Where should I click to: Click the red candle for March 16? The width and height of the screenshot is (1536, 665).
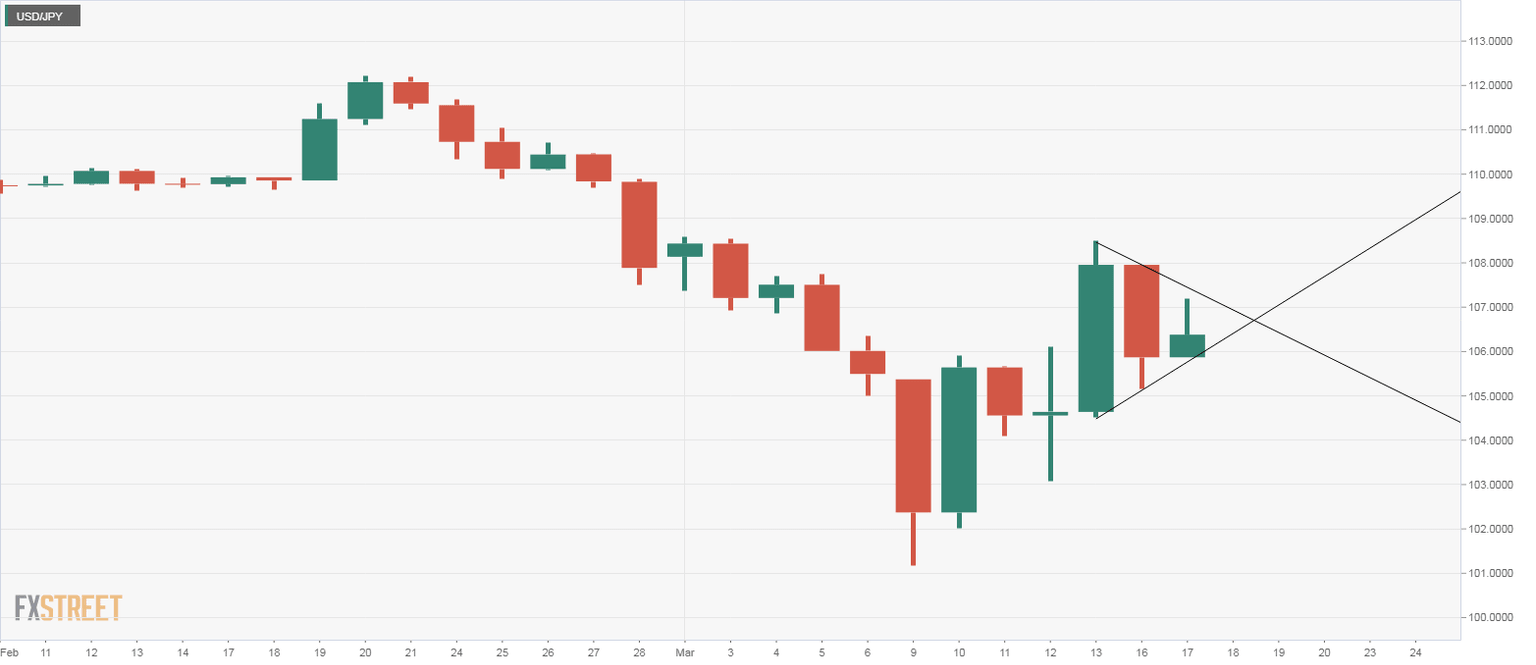(1142, 311)
